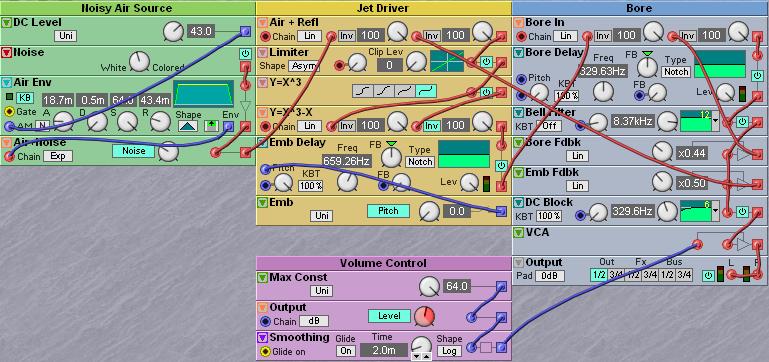Select the Volume Control group header
769x362 pixels.
coord(384,263)
